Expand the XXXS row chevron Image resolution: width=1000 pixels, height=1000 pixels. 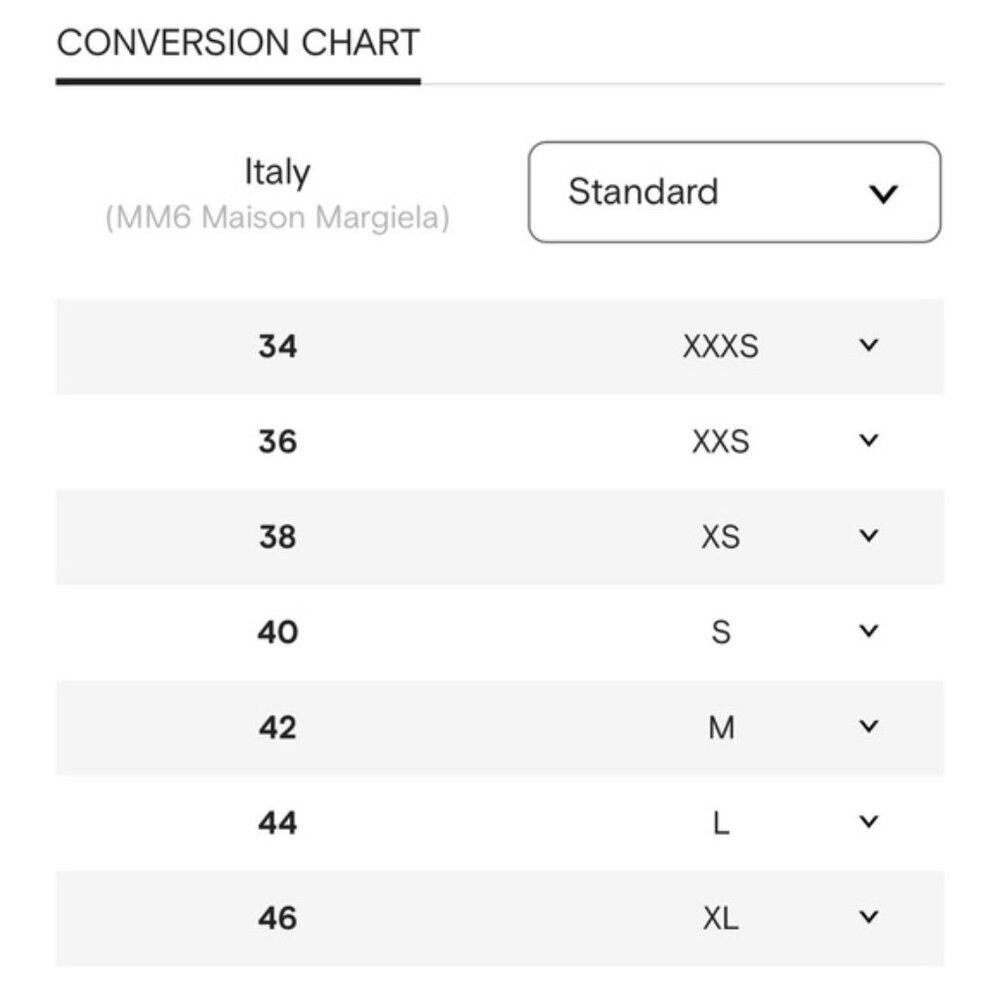869,345
